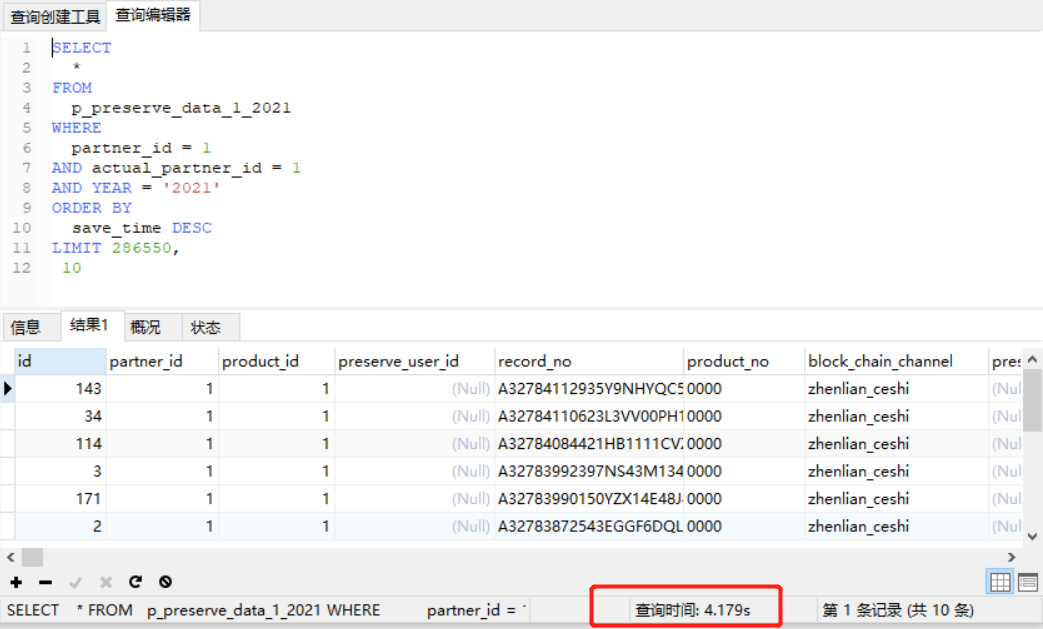
Task: Open the 查询创建工具 tab
Action: point(55,17)
